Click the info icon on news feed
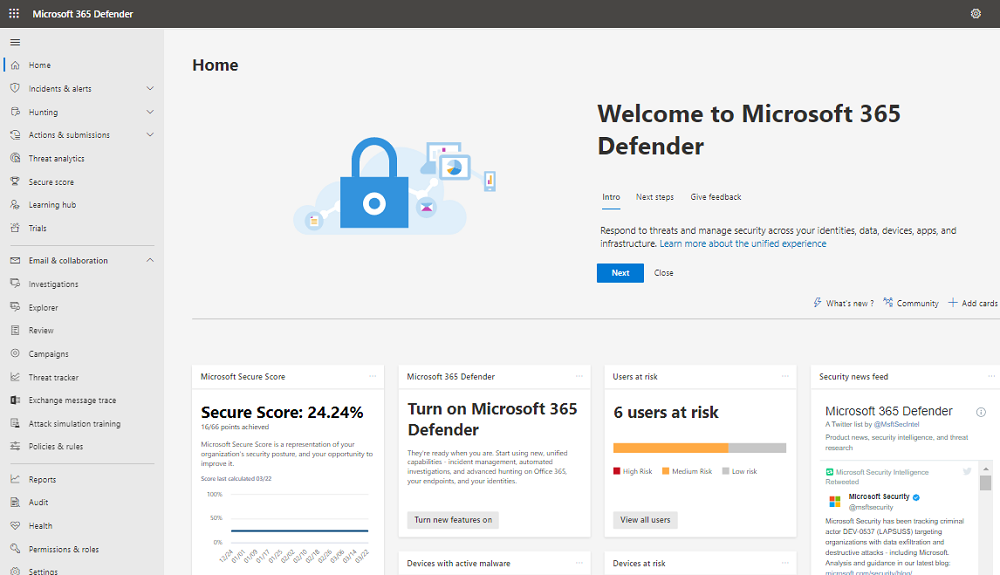The image size is (1000, 575). click(980, 412)
